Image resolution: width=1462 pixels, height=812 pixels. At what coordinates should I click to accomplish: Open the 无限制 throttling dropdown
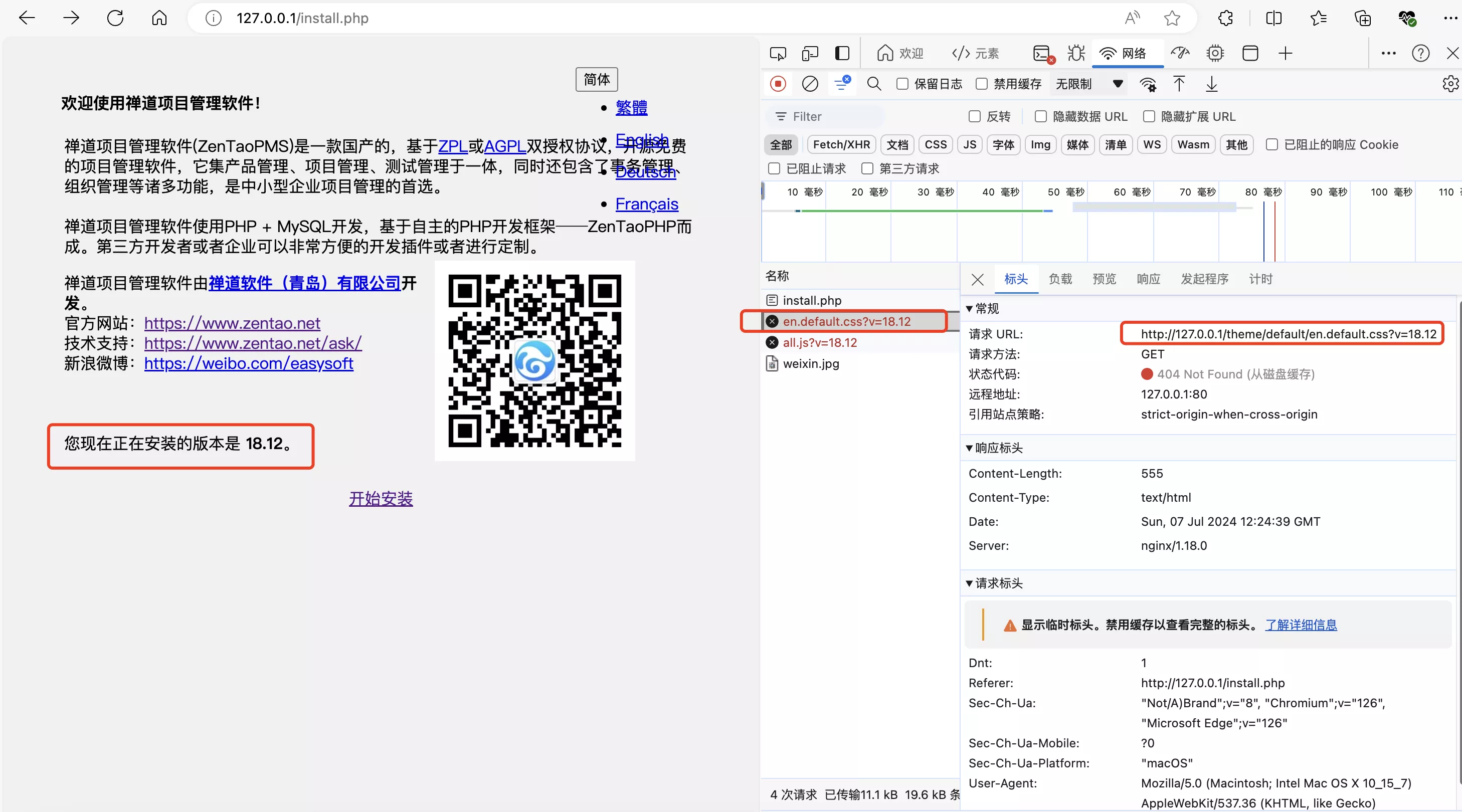click(1088, 84)
